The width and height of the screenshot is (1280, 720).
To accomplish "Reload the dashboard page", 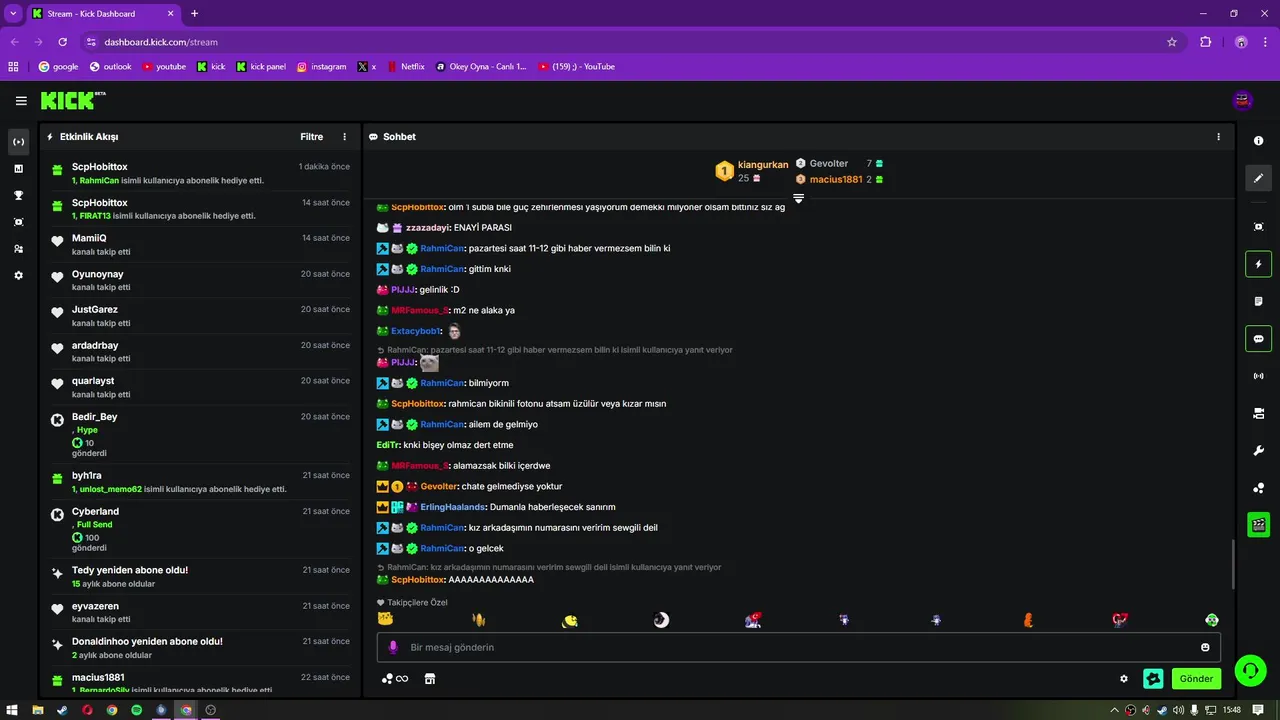I will (x=62, y=42).
